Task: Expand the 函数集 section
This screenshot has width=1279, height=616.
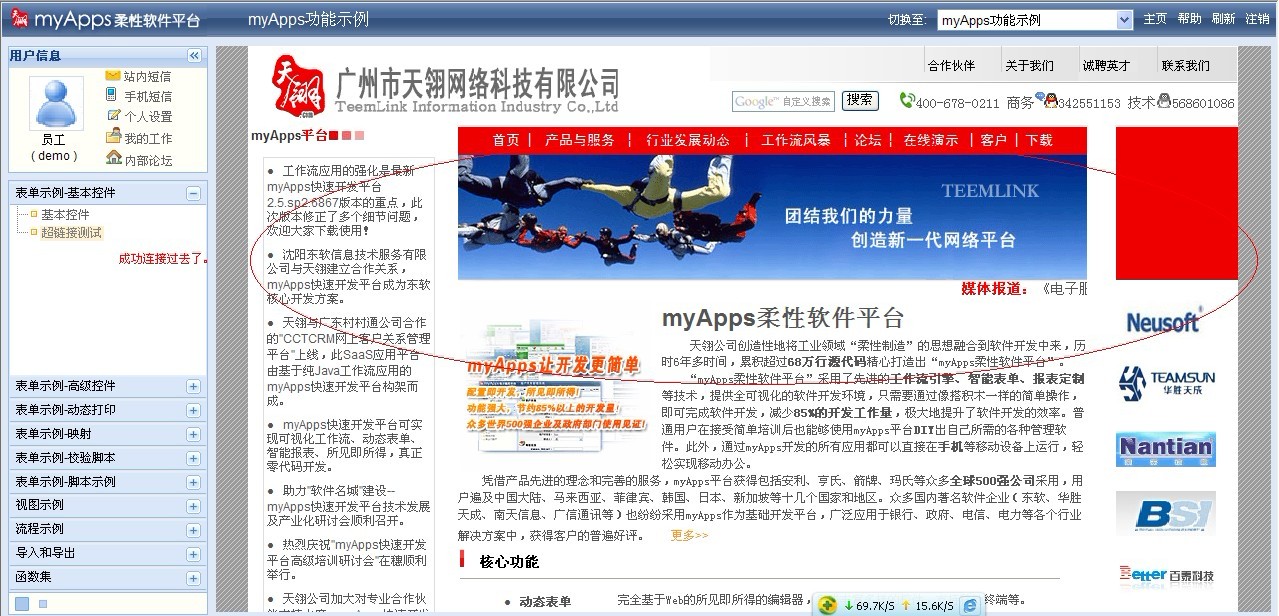Action: pyautogui.click(x=193, y=577)
